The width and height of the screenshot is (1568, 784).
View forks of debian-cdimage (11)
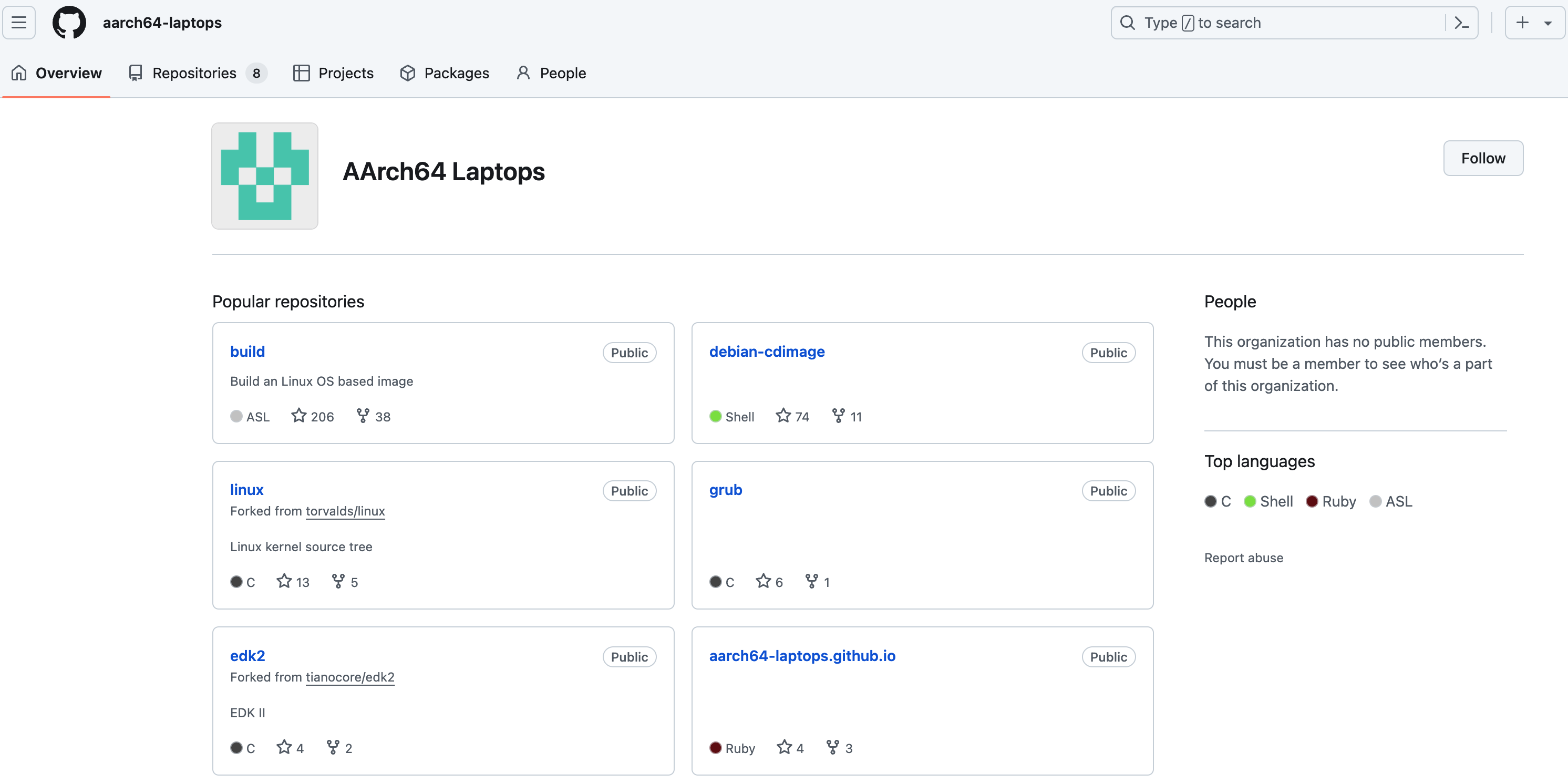pyautogui.click(x=847, y=416)
